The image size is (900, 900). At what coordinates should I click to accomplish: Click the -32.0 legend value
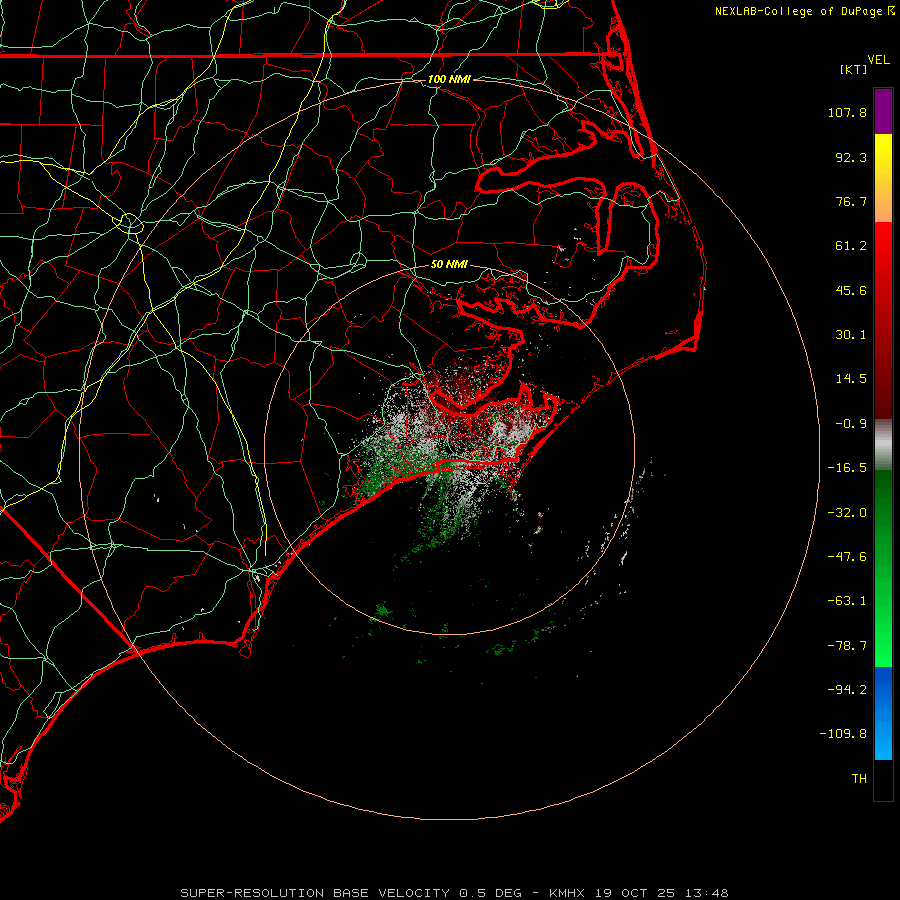(847, 512)
